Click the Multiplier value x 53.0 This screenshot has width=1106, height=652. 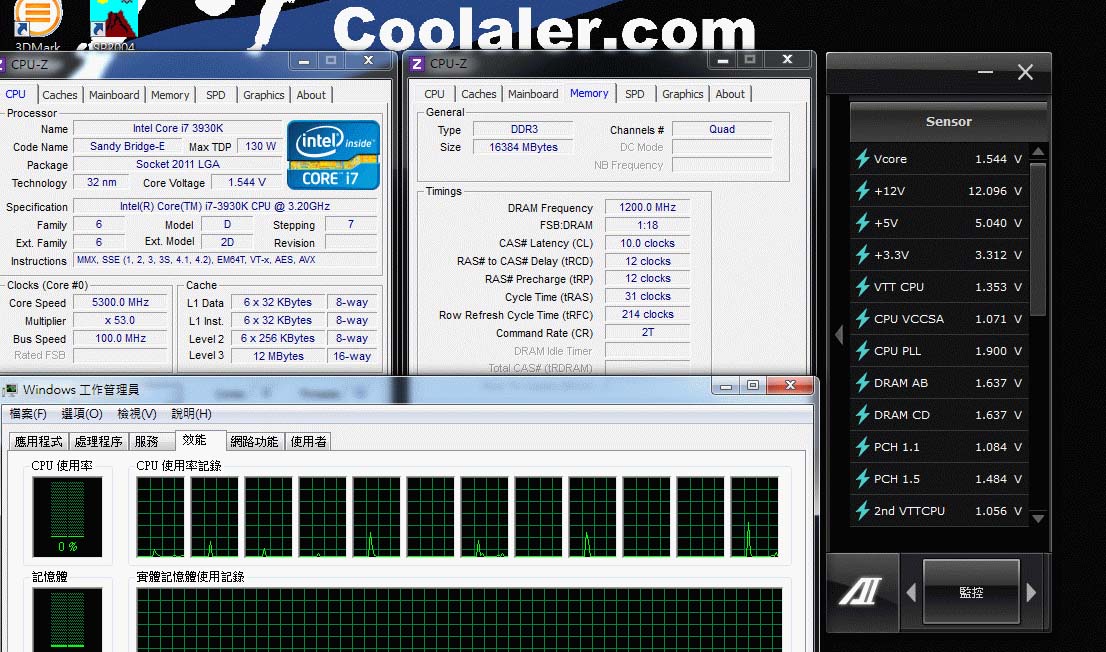pos(121,320)
